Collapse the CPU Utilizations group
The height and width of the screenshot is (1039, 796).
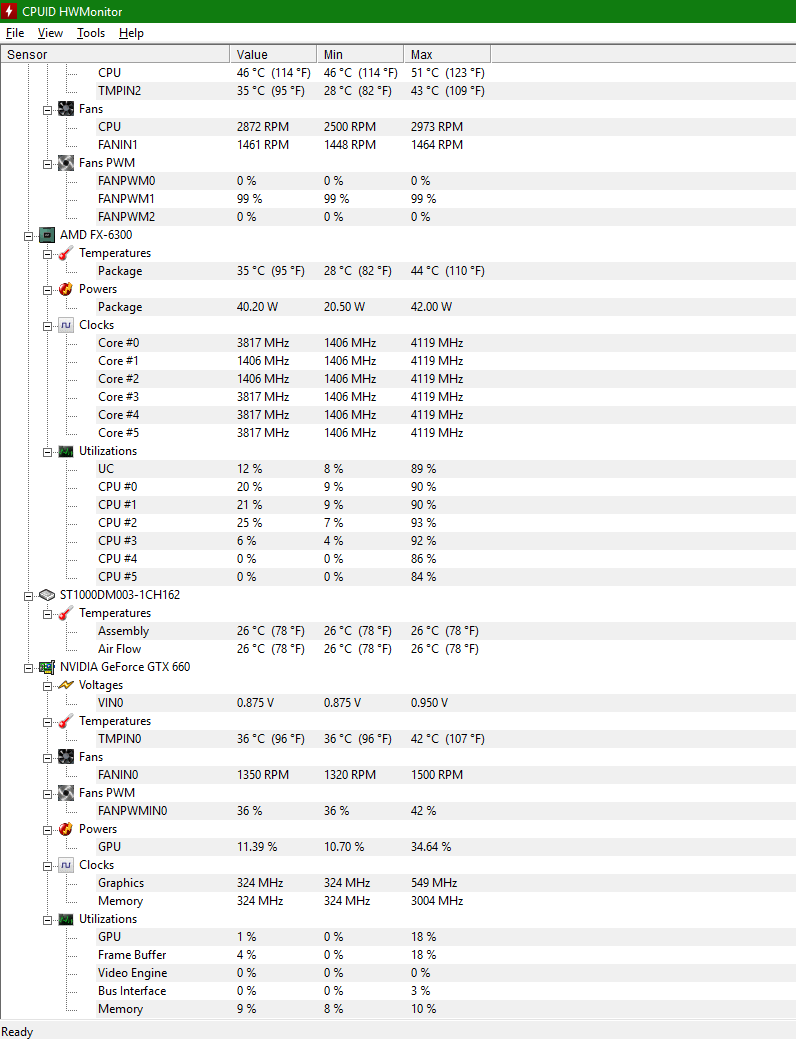pos(48,452)
